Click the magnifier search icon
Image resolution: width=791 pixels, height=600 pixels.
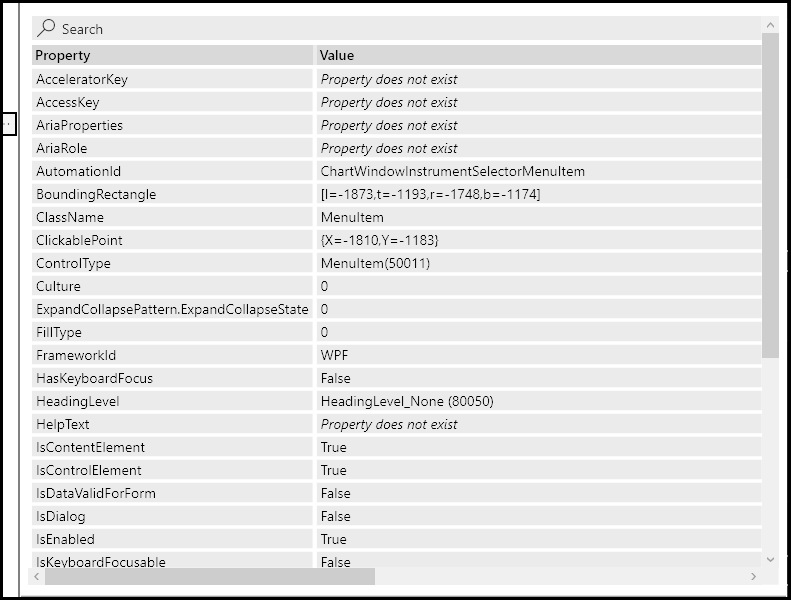pos(46,28)
